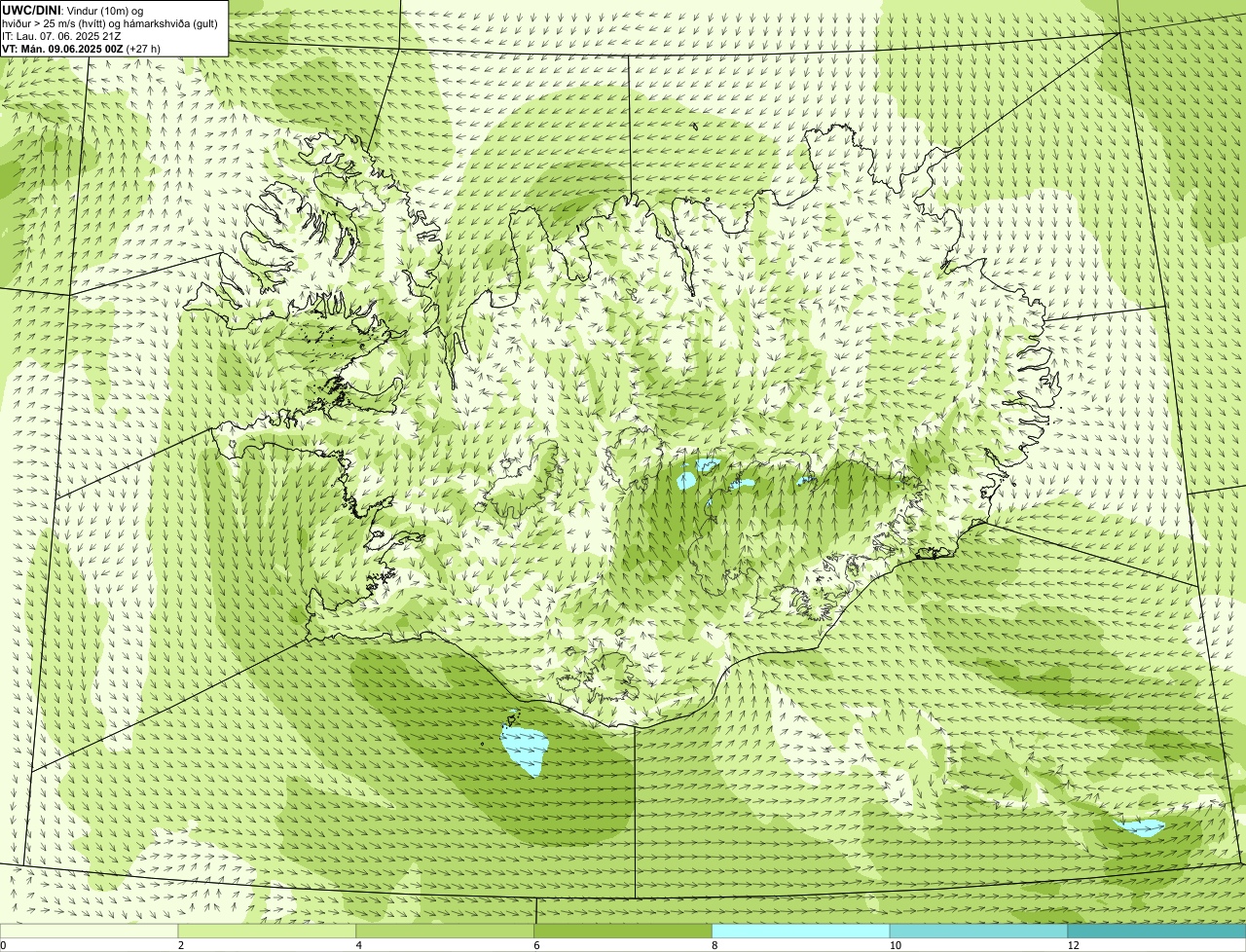Click the 2–4 m/s light green legend segment
The height and width of the screenshot is (952, 1246).
pos(268,931)
